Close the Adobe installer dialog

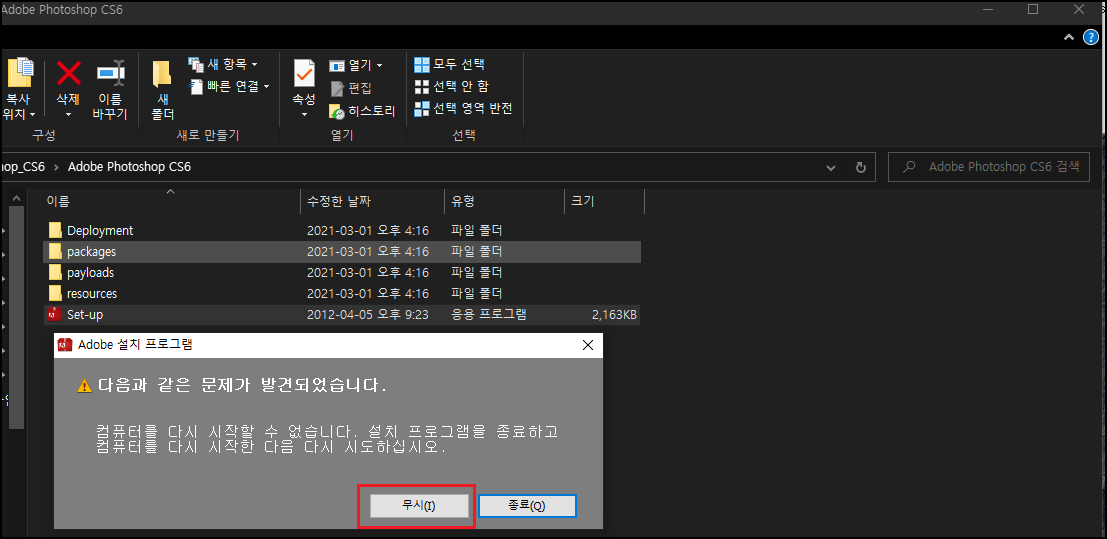click(587, 345)
